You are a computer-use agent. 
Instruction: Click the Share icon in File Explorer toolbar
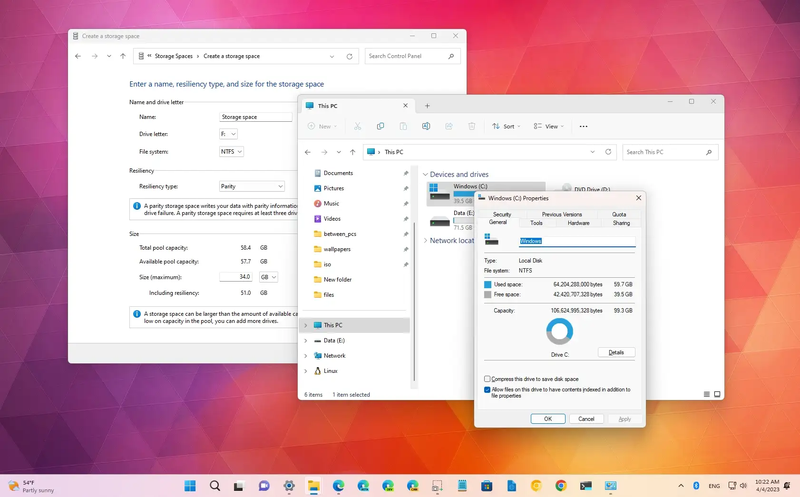(449, 126)
